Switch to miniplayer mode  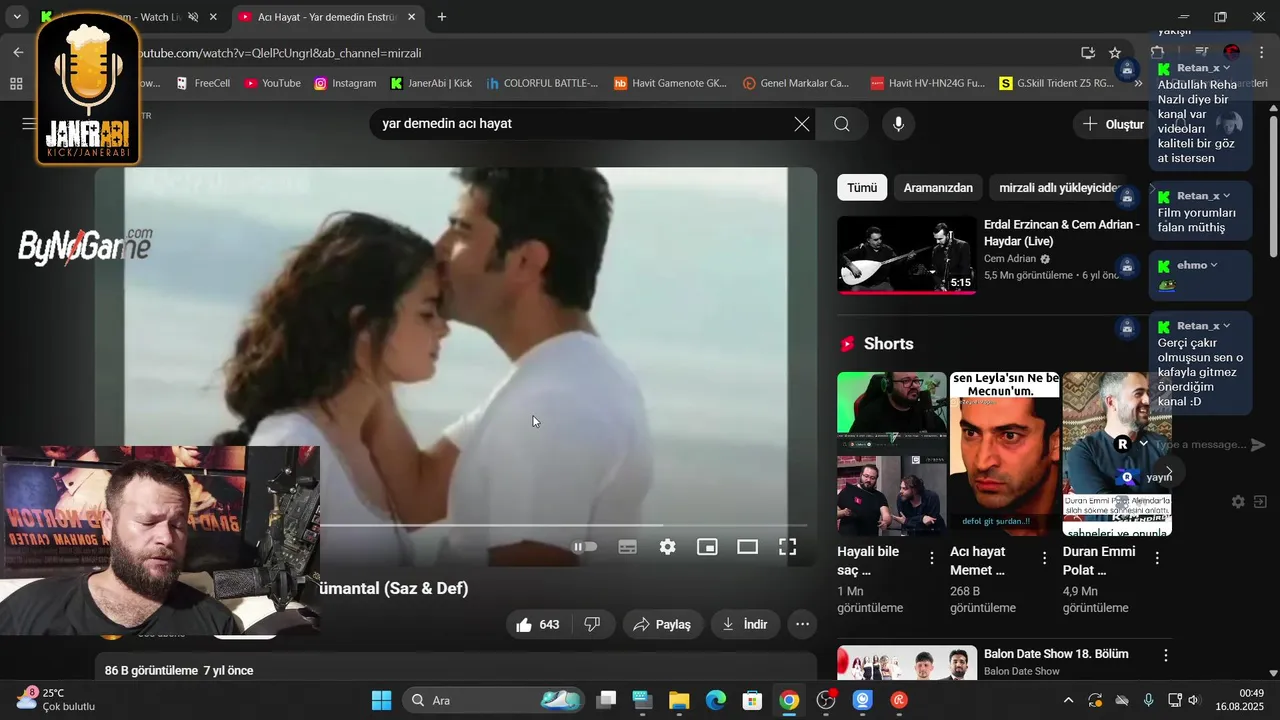pos(707,547)
